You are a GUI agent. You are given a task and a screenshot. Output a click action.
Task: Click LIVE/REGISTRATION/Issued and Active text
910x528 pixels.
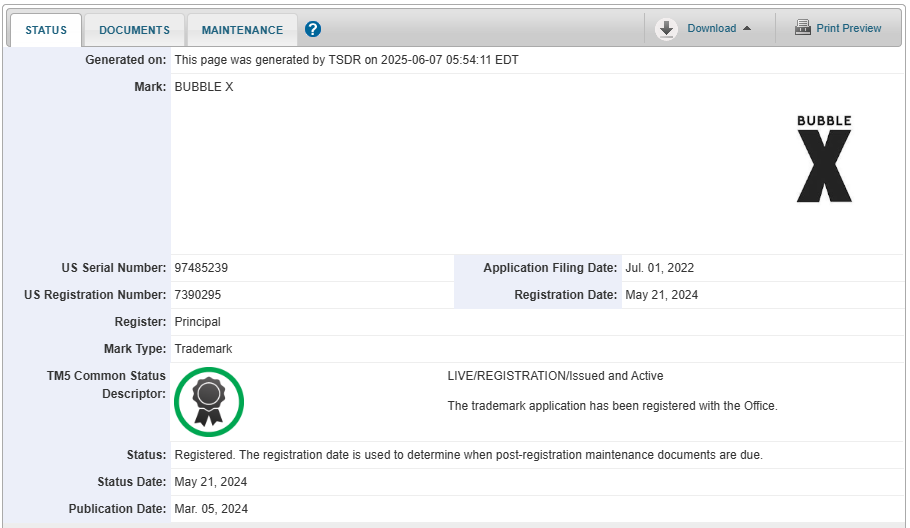click(x=555, y=376)
